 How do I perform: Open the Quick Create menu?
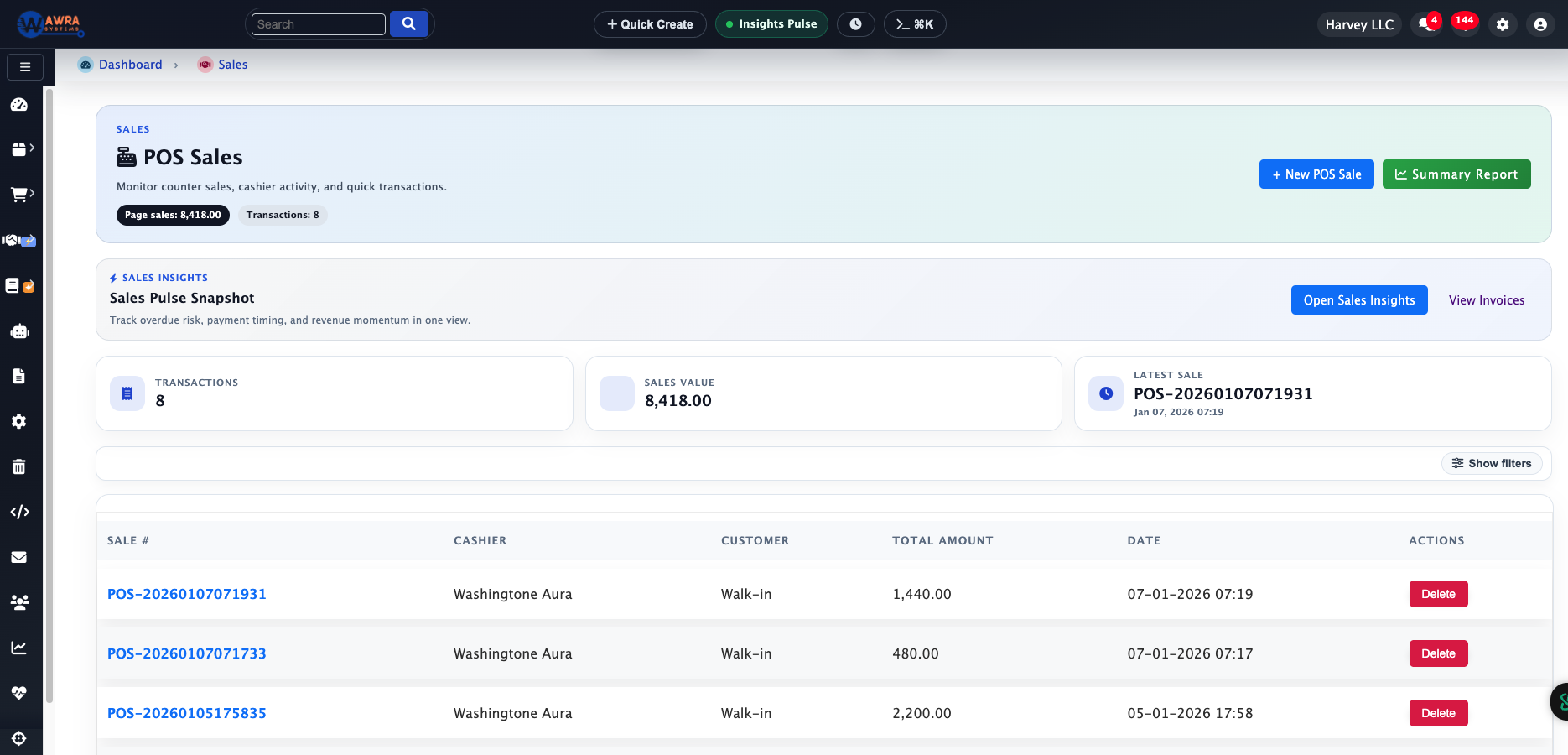650,24
